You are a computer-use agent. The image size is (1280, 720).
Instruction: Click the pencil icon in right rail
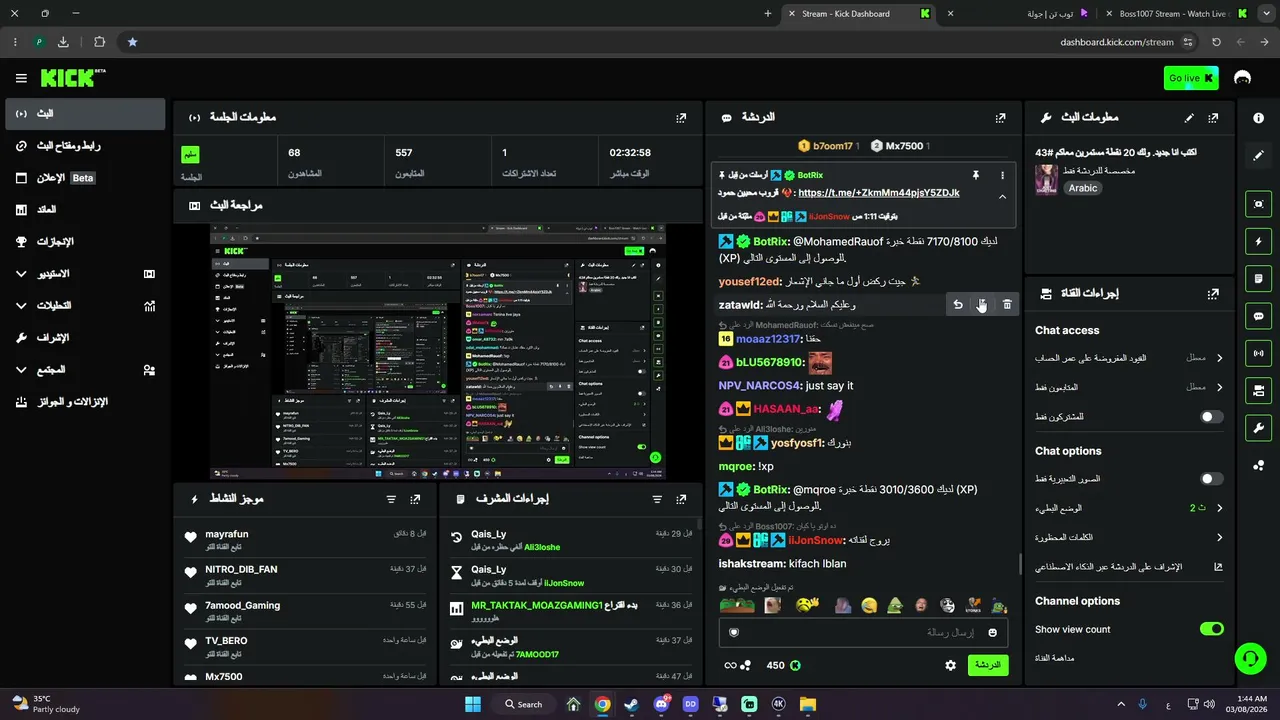[1258, 156]
